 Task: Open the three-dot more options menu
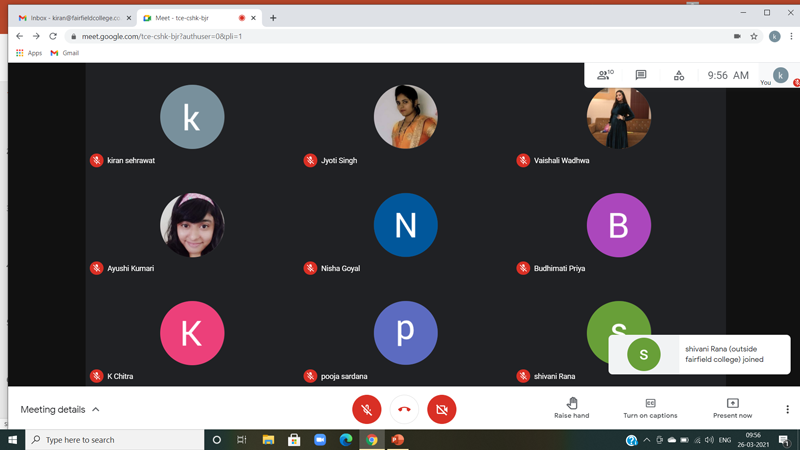787,409
